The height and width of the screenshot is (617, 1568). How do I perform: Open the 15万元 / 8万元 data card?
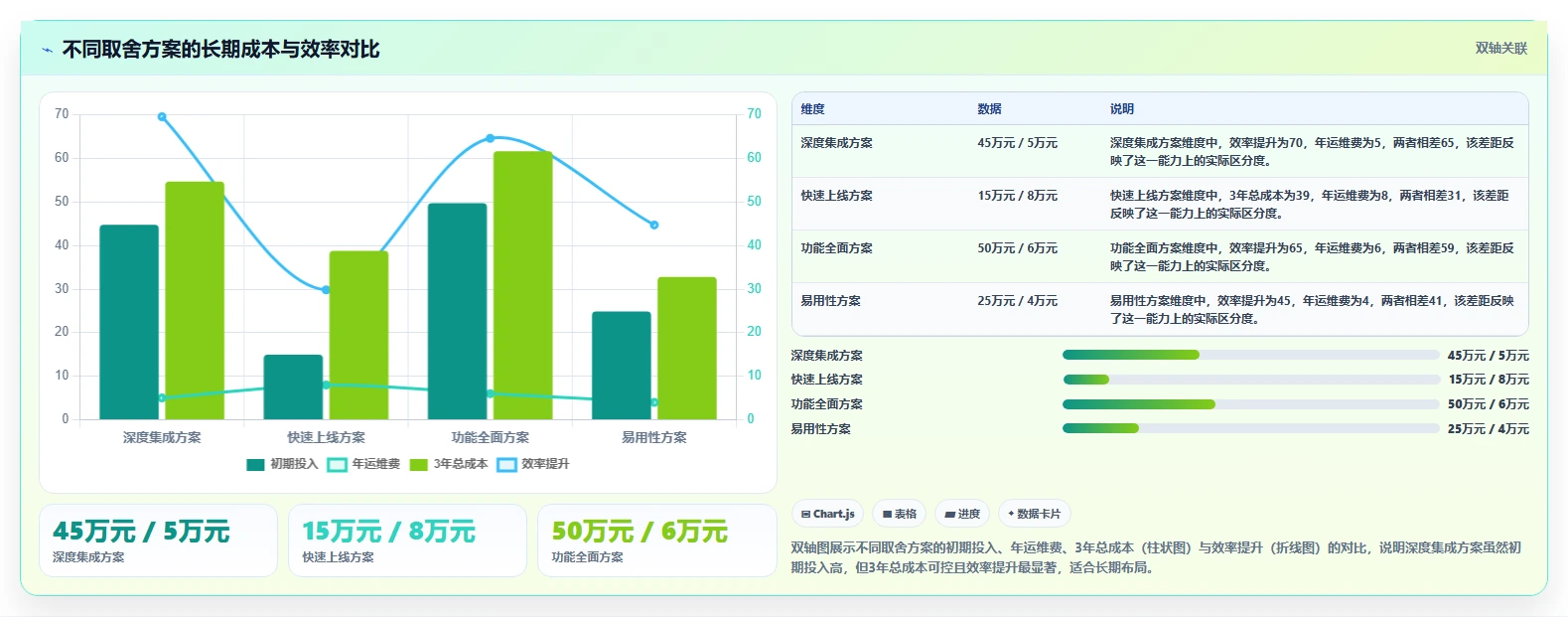click(x=407, y=540)
